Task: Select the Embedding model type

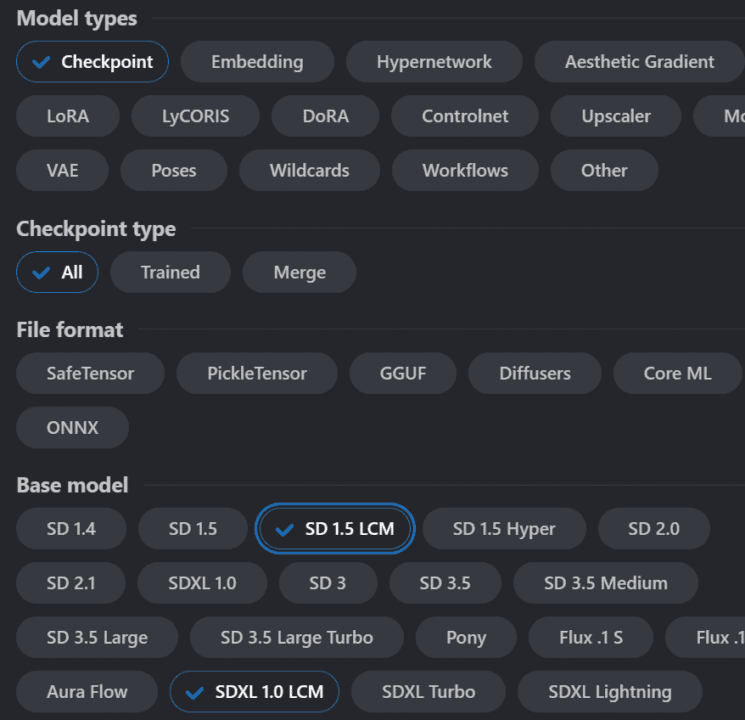Action: click(x=257, y=62)
